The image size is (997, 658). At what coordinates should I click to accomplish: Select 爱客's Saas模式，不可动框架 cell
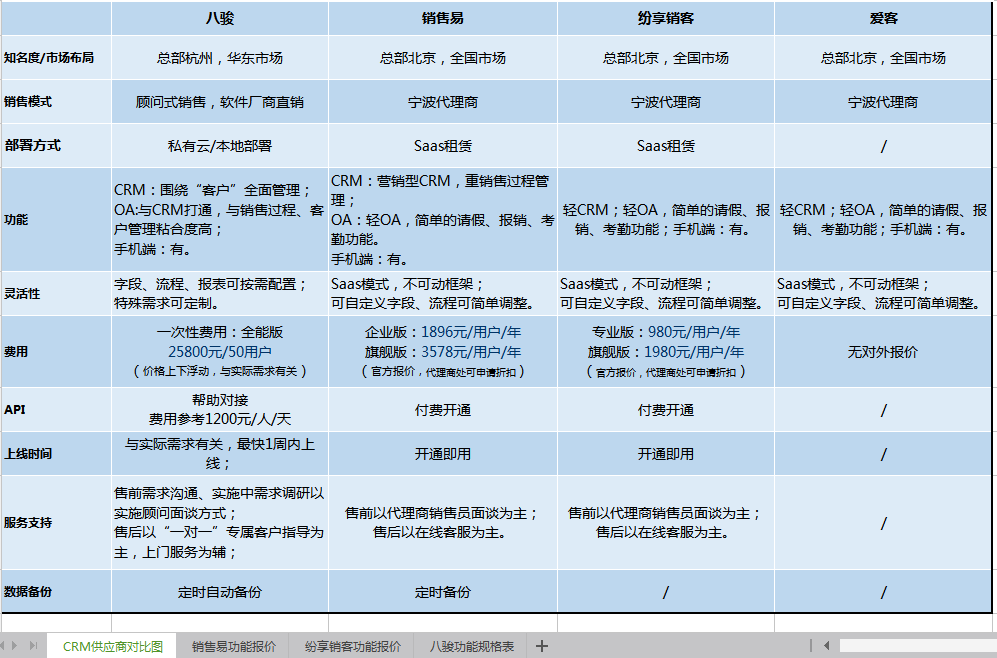(x=883, y=294)
